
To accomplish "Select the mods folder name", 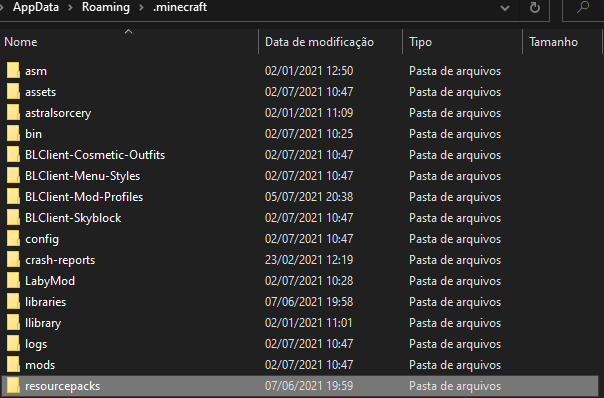I will coord(40,365).
